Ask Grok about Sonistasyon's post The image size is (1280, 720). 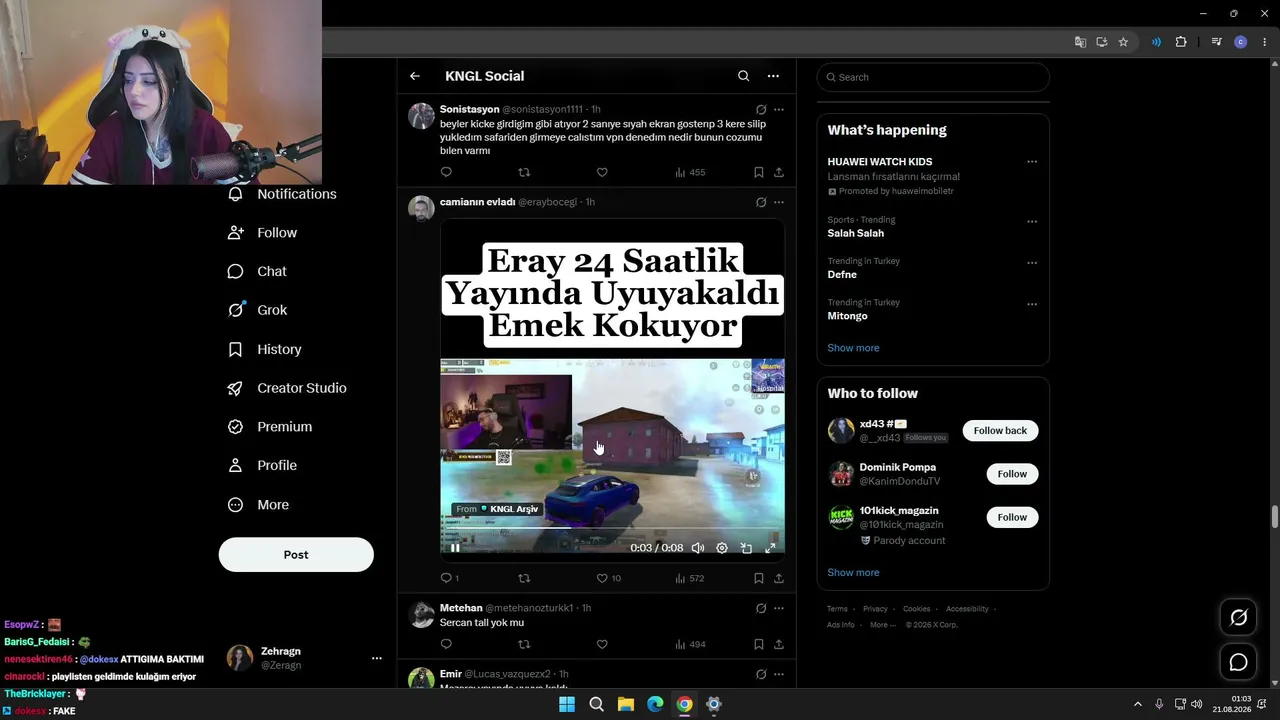coord(761,109)
